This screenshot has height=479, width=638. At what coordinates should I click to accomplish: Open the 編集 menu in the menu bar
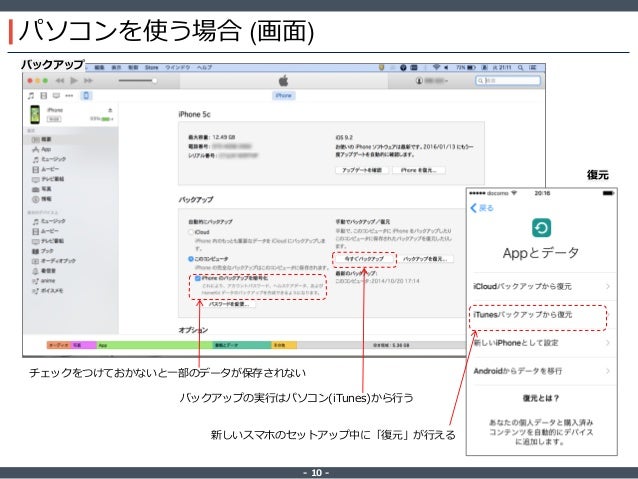(100, 68)
